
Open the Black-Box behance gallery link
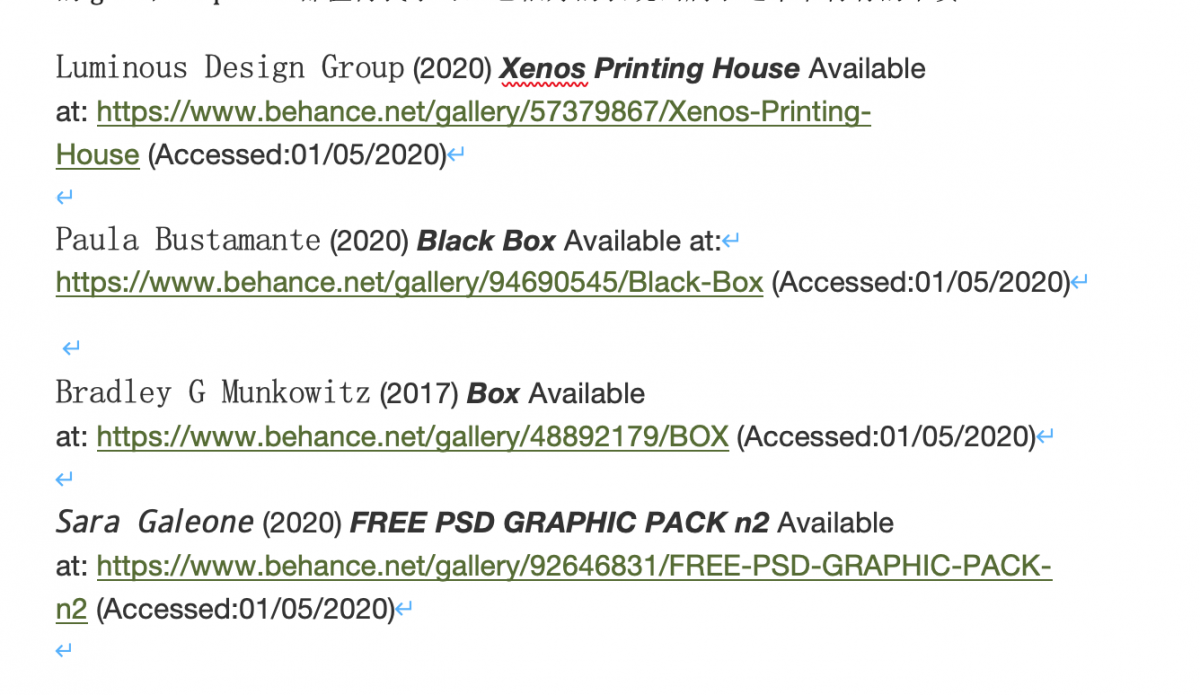point(410,283)
